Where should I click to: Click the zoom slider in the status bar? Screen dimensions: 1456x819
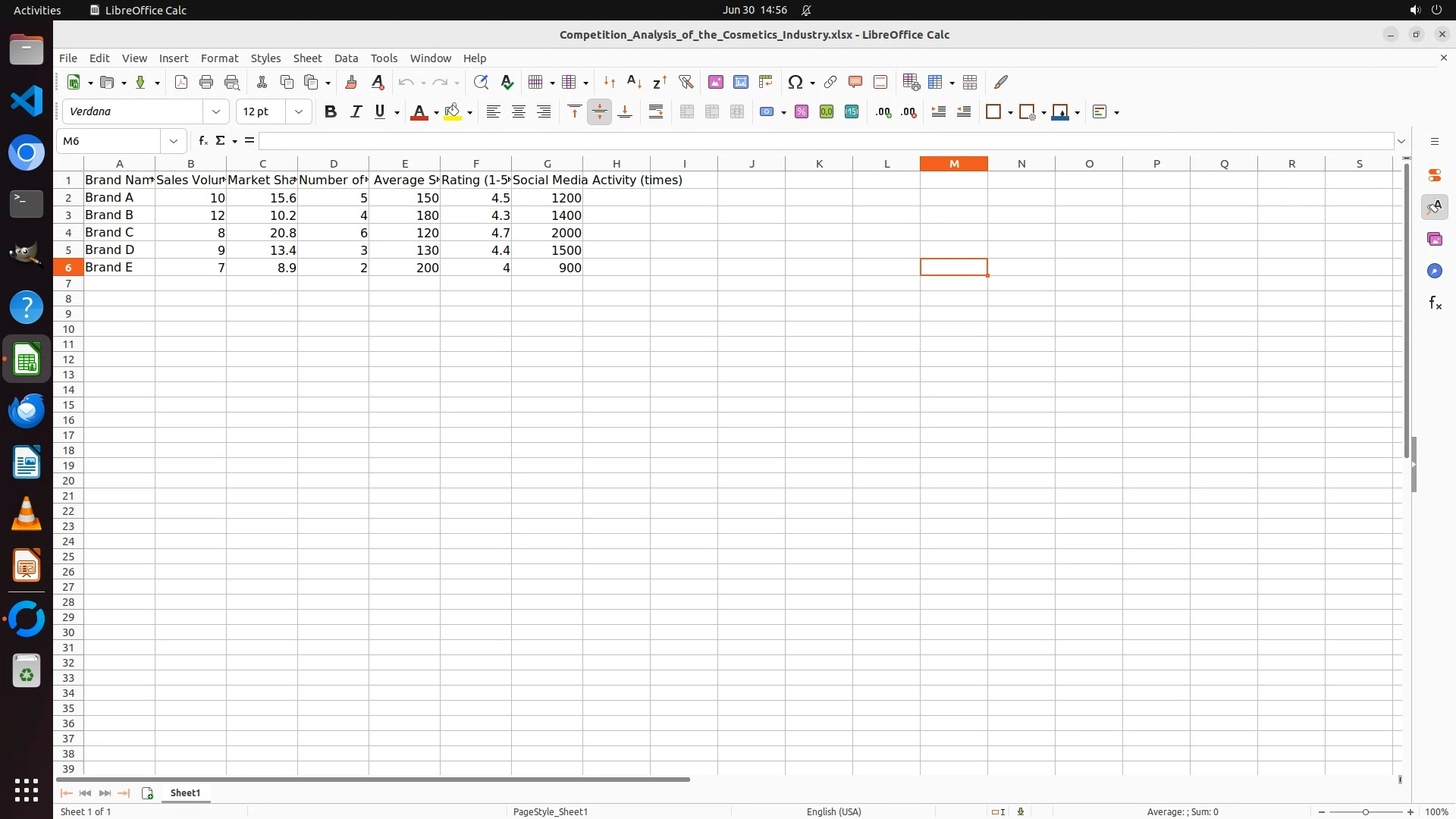pyautogui.click(x=1365, y=812)
